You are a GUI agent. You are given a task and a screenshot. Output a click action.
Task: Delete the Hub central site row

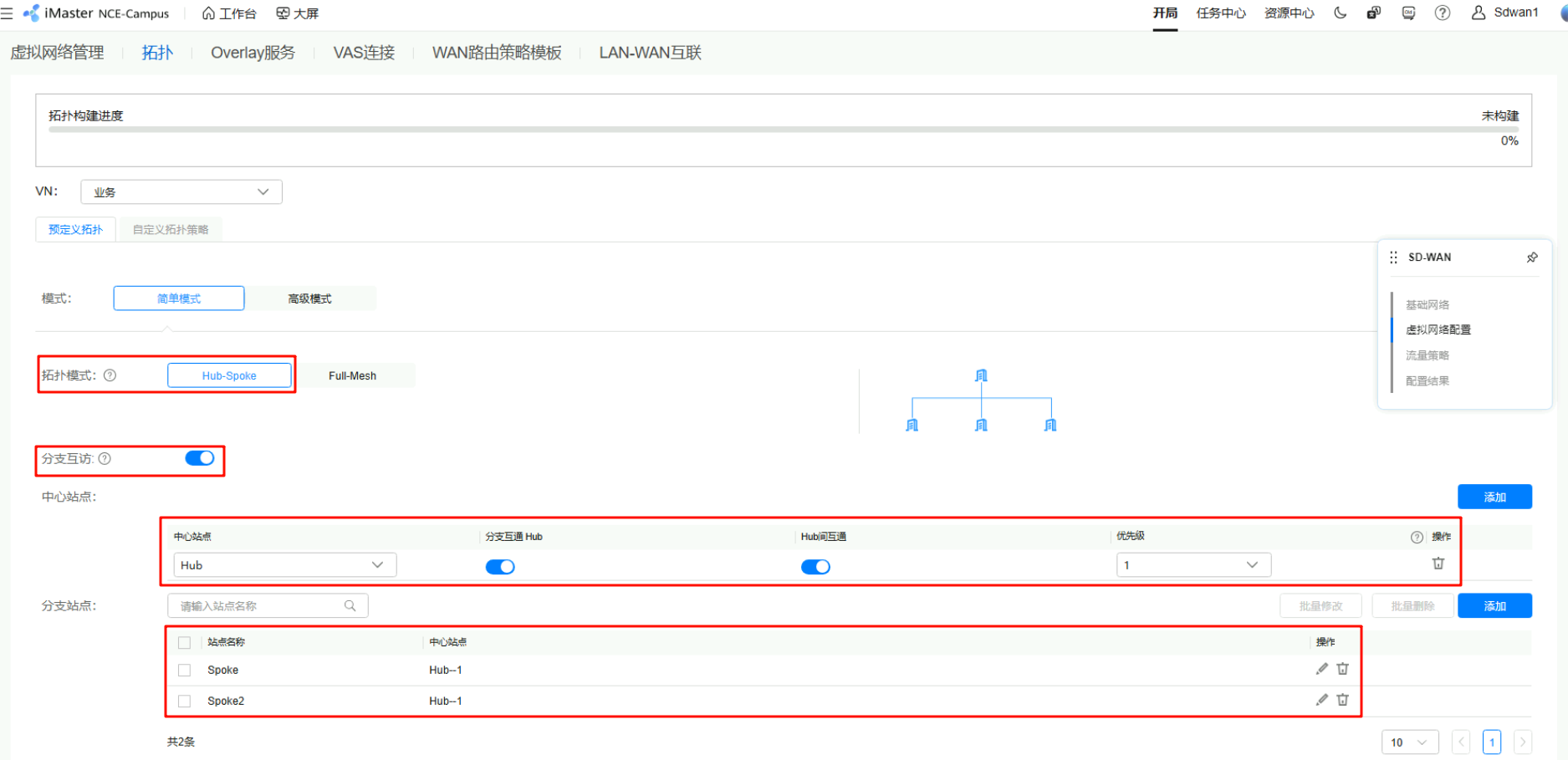(x=1438, y=564)
